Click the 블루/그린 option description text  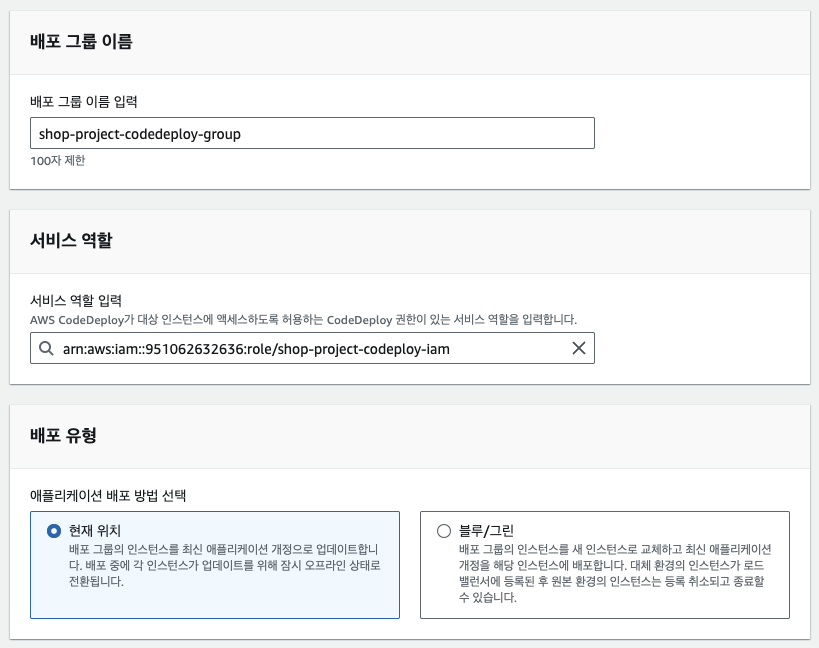tap(615, 573)
